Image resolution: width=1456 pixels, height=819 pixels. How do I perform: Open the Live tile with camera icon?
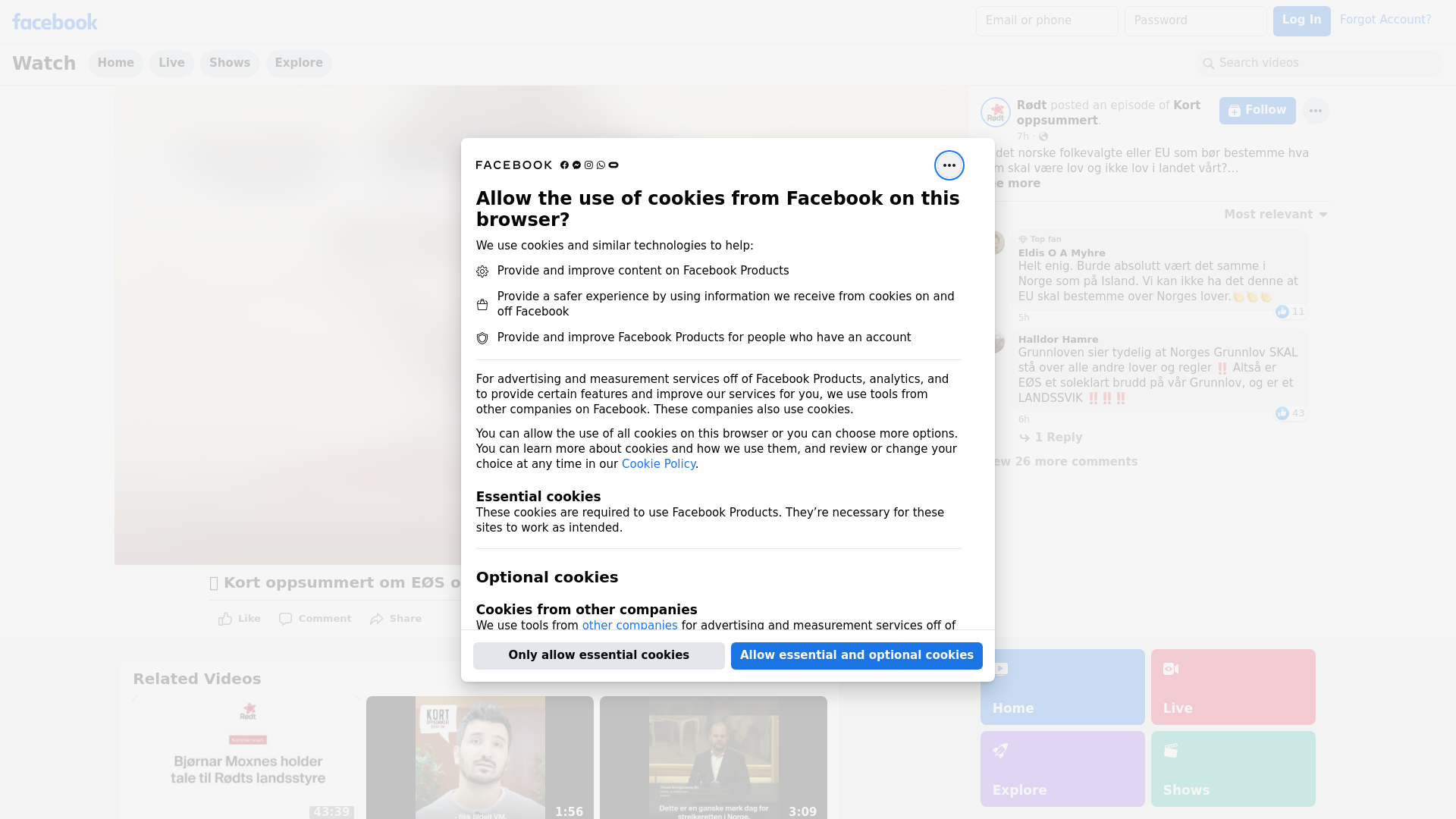click(1233, 687)
